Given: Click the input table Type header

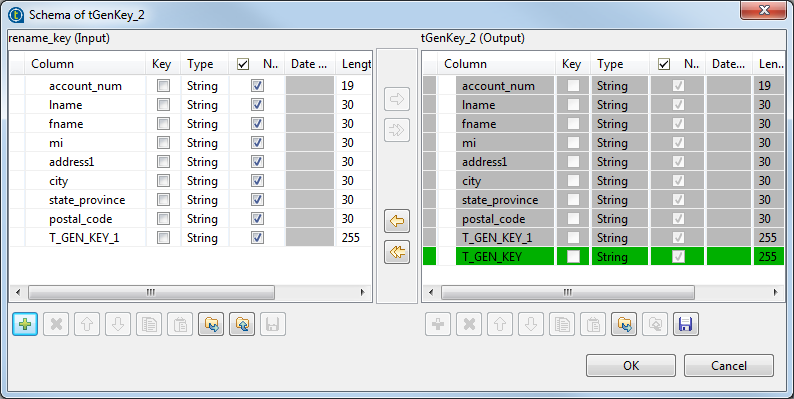Looking at the screenshot, I should [205, 64].
